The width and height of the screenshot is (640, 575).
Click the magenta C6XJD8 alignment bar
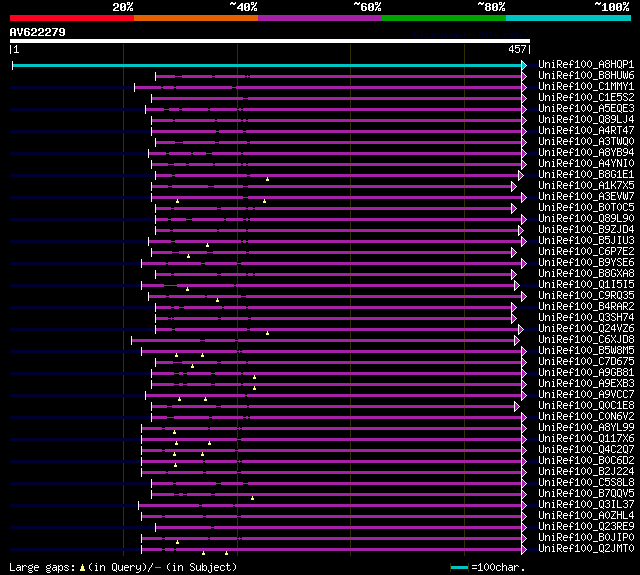pyautogui.click(x=324, y=340)
